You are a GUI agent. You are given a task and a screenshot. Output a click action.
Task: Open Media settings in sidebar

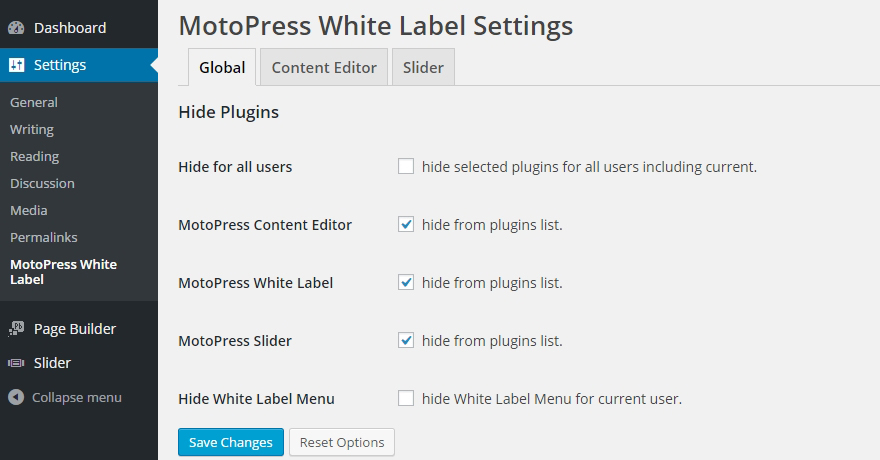click(x=29, y=210)
